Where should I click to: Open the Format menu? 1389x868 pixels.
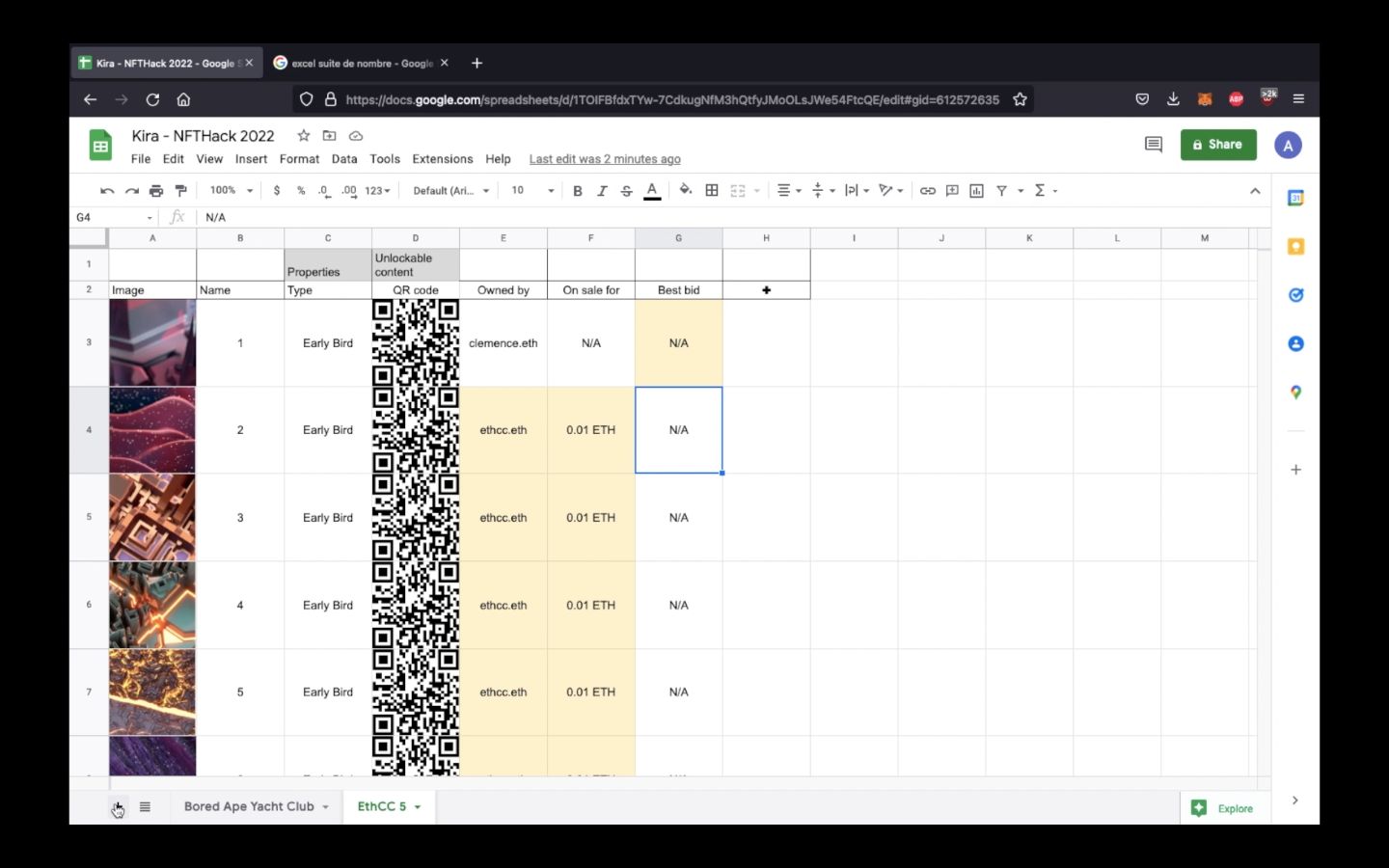pyautogui.click(x=299, y=159)
